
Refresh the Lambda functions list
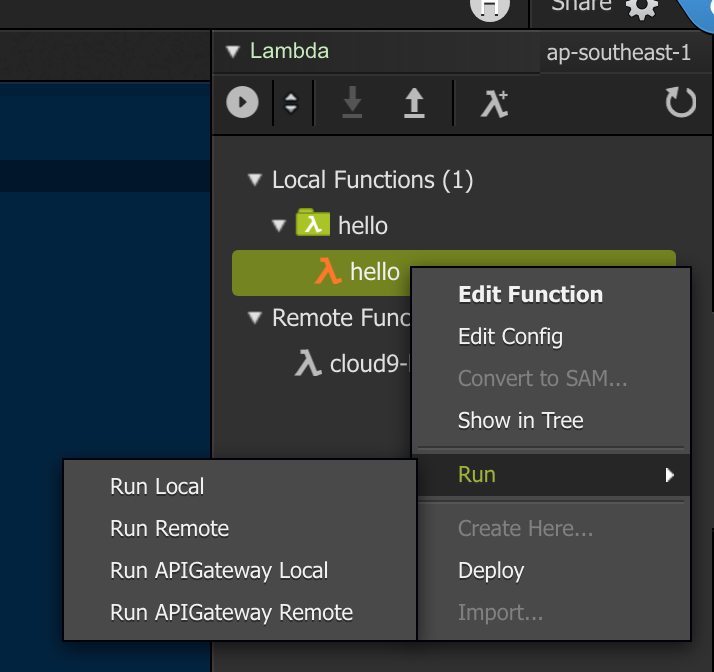click(x=680, y=102)
